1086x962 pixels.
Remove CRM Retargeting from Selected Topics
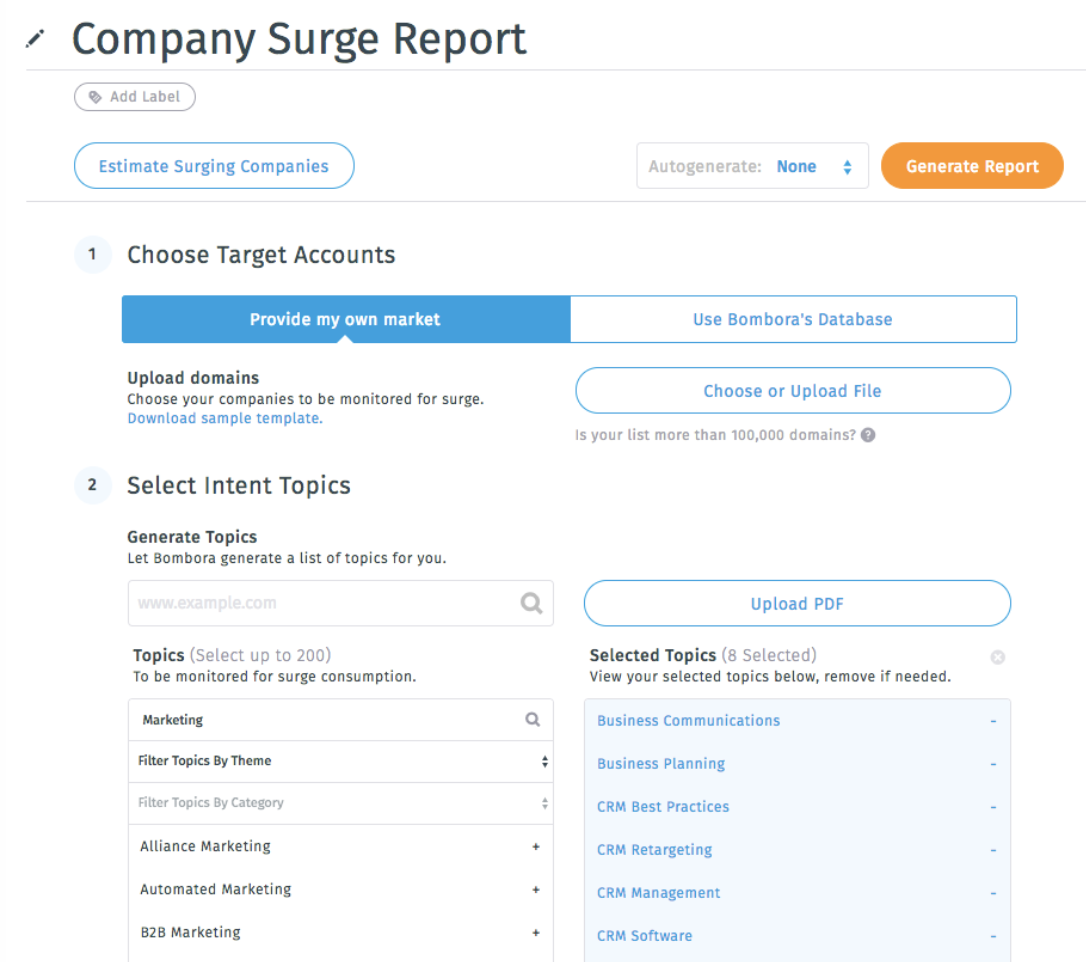(993, 849)
